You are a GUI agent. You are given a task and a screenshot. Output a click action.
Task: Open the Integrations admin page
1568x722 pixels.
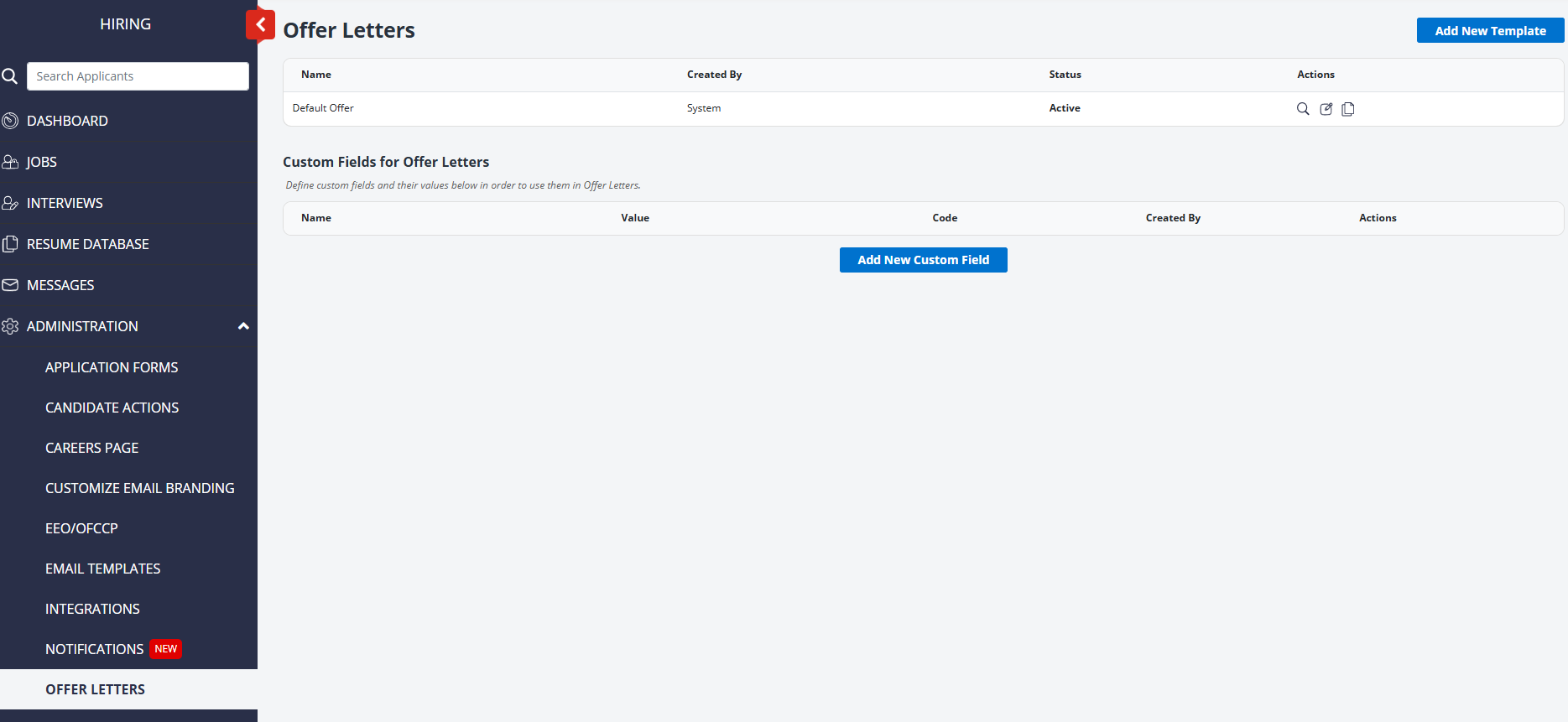tap(92, 609)
